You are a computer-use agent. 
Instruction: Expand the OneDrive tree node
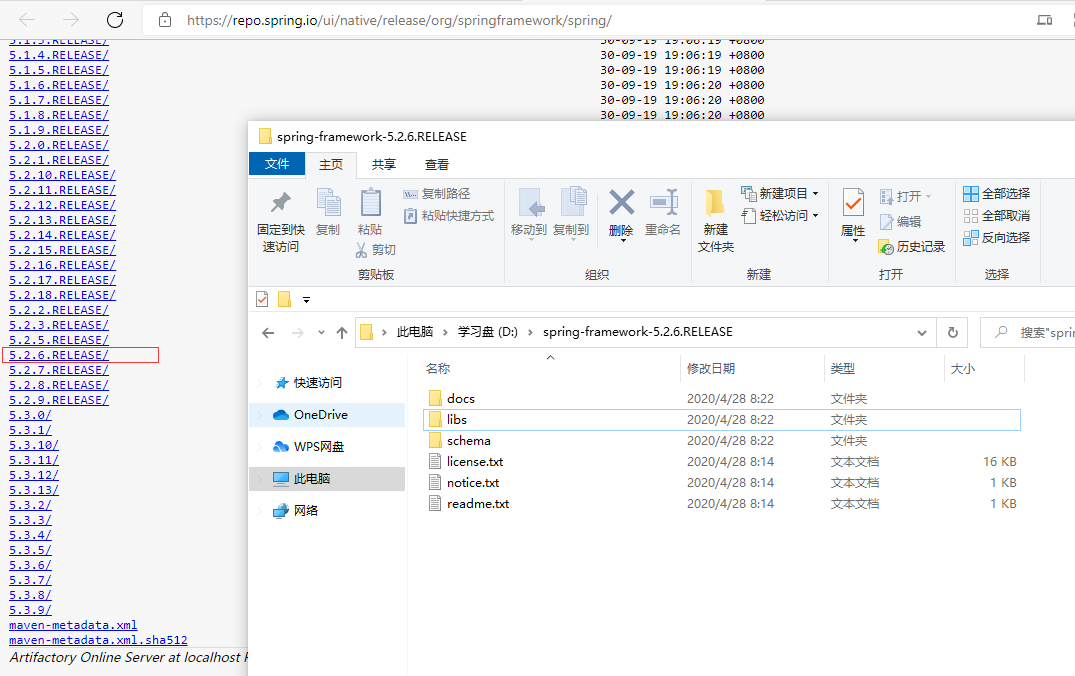260,415
